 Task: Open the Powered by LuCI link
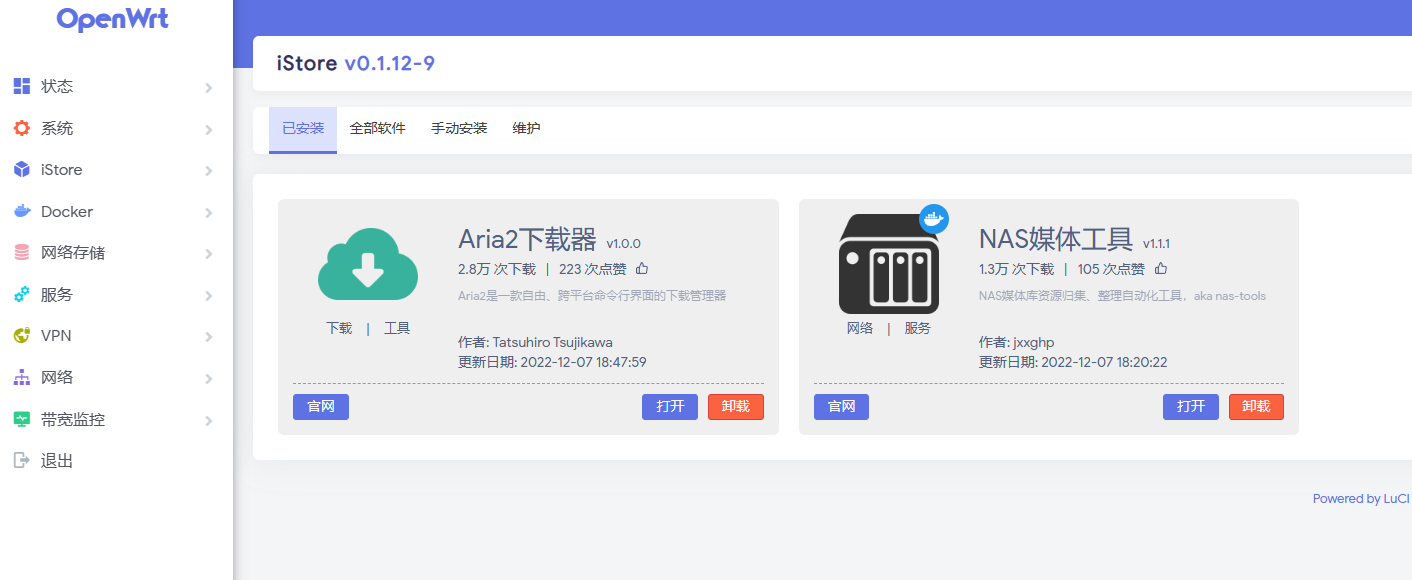click(1361, 499)
